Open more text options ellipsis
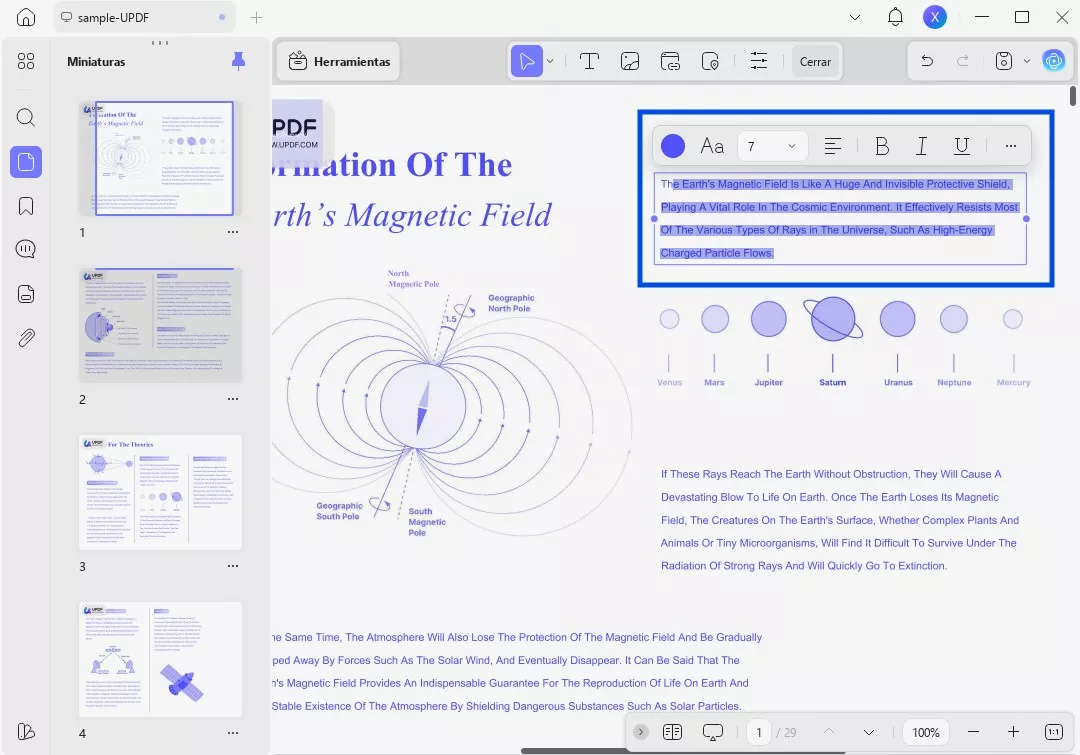The image size is (1080, 755). pos(1010,146)
